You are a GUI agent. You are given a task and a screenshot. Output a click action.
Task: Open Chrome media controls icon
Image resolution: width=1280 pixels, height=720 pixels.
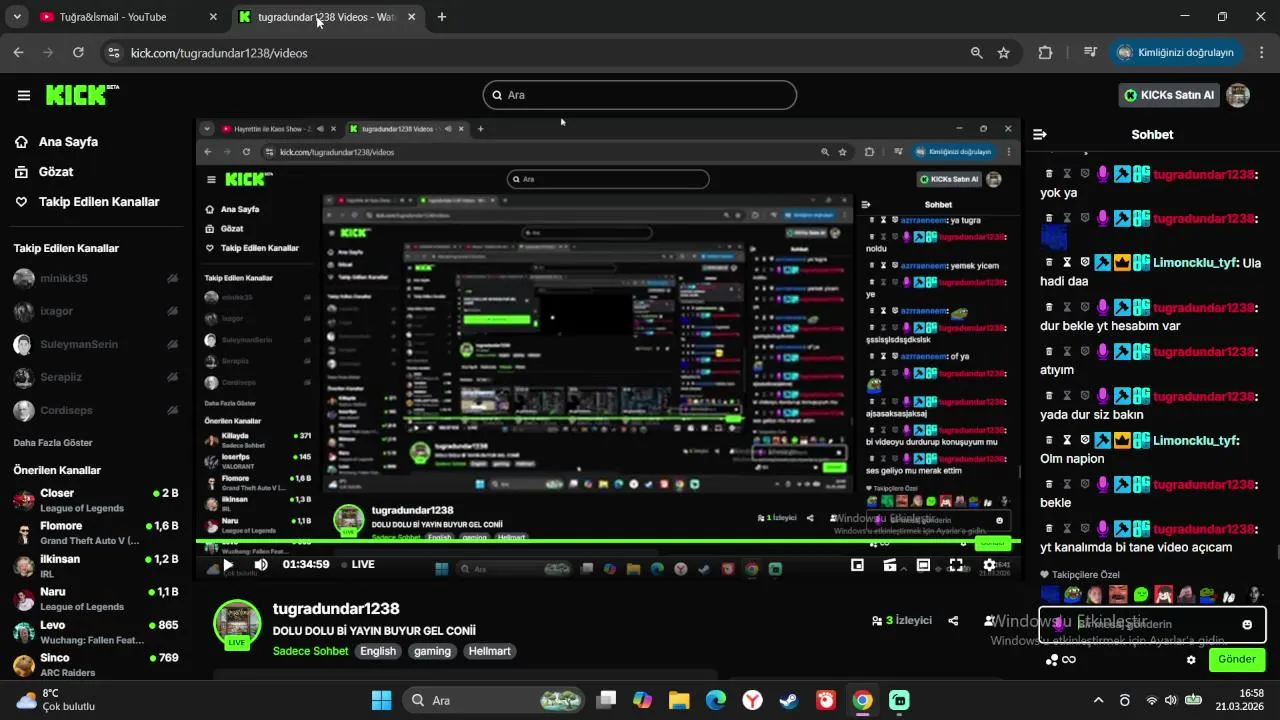pos(1091,53)
